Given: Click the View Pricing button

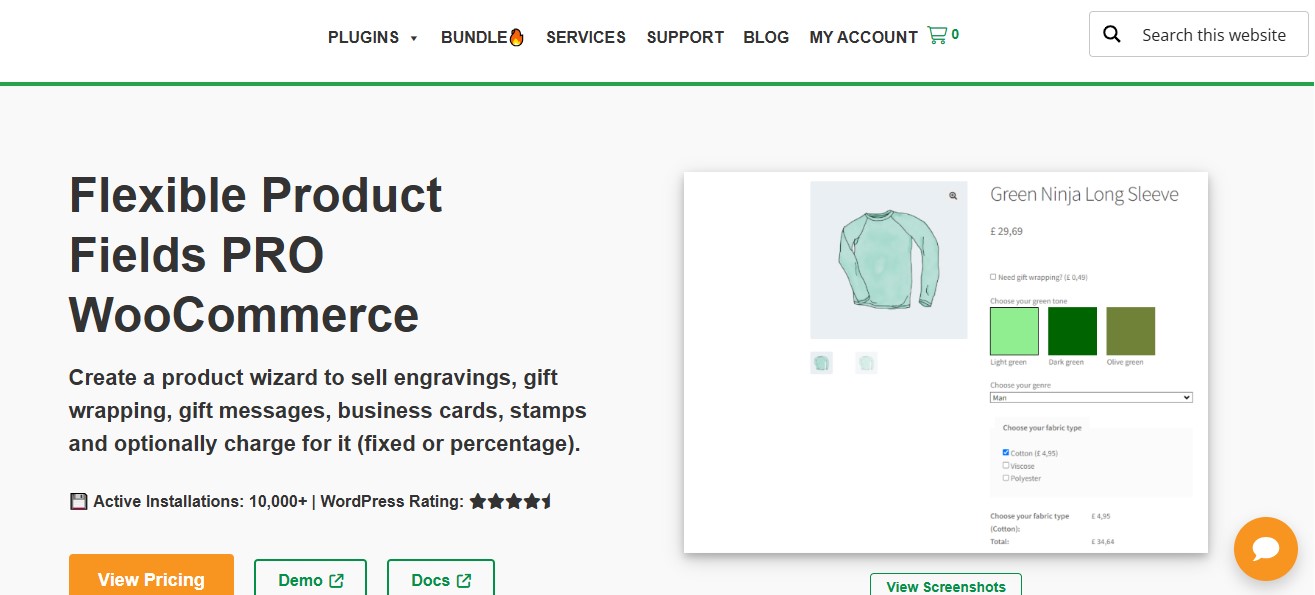Looking at the screenshot, I should [151, 579].
